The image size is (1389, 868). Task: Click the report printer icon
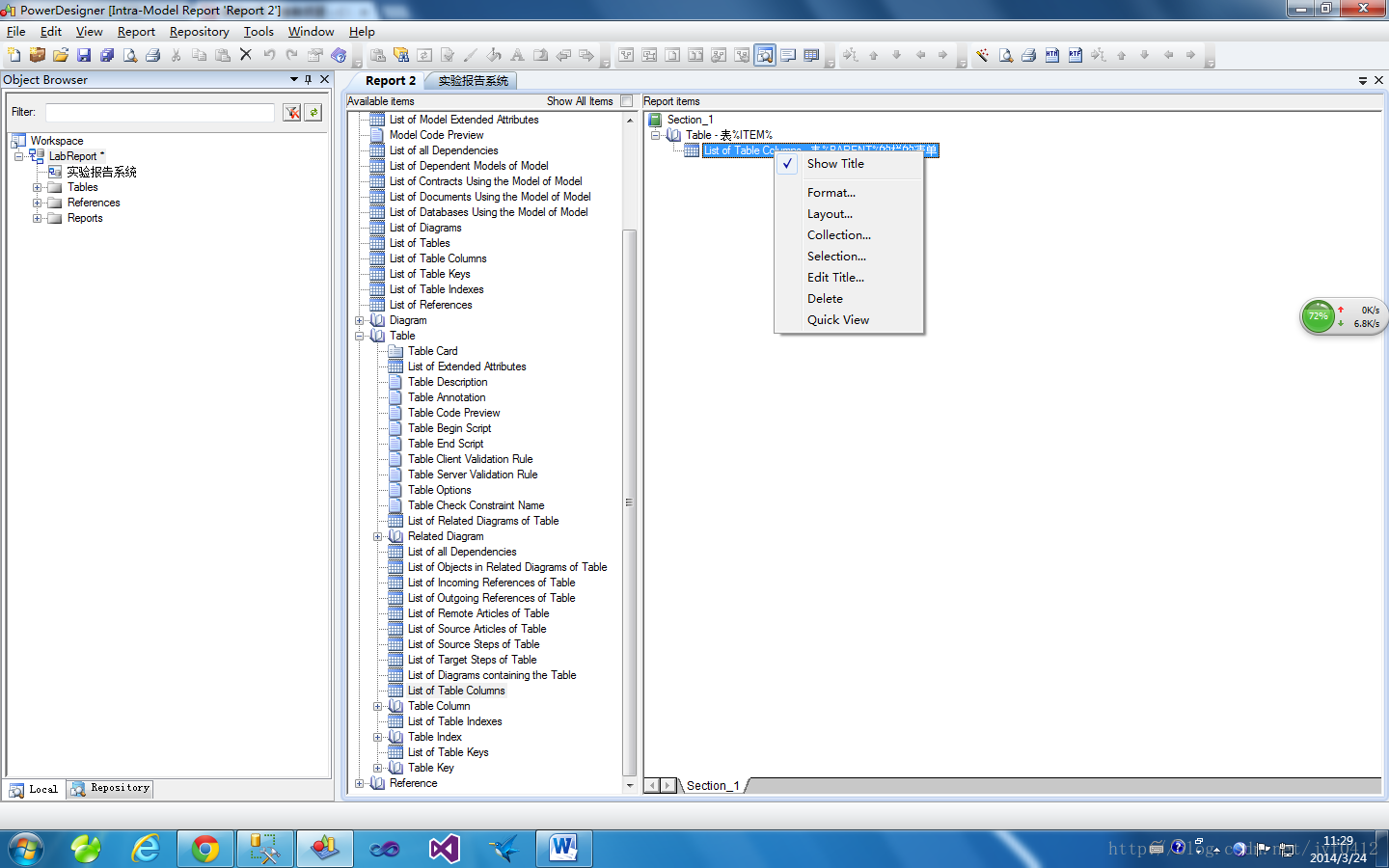click(x=1028, y=55)
